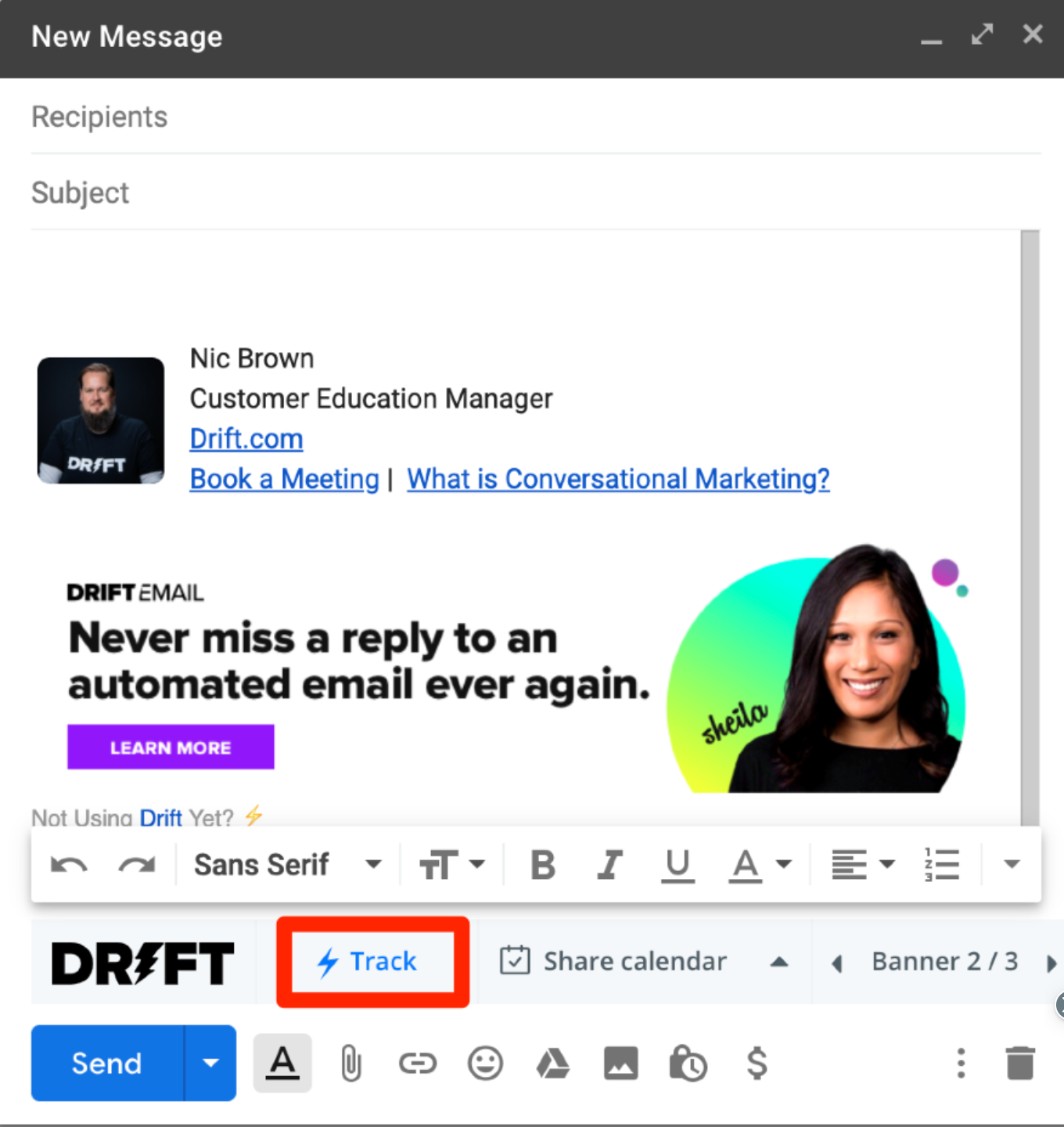Screen dimensions: 1064x1127
Task: Click the 'Customer Education Manager' text
Action: [372, 398]
